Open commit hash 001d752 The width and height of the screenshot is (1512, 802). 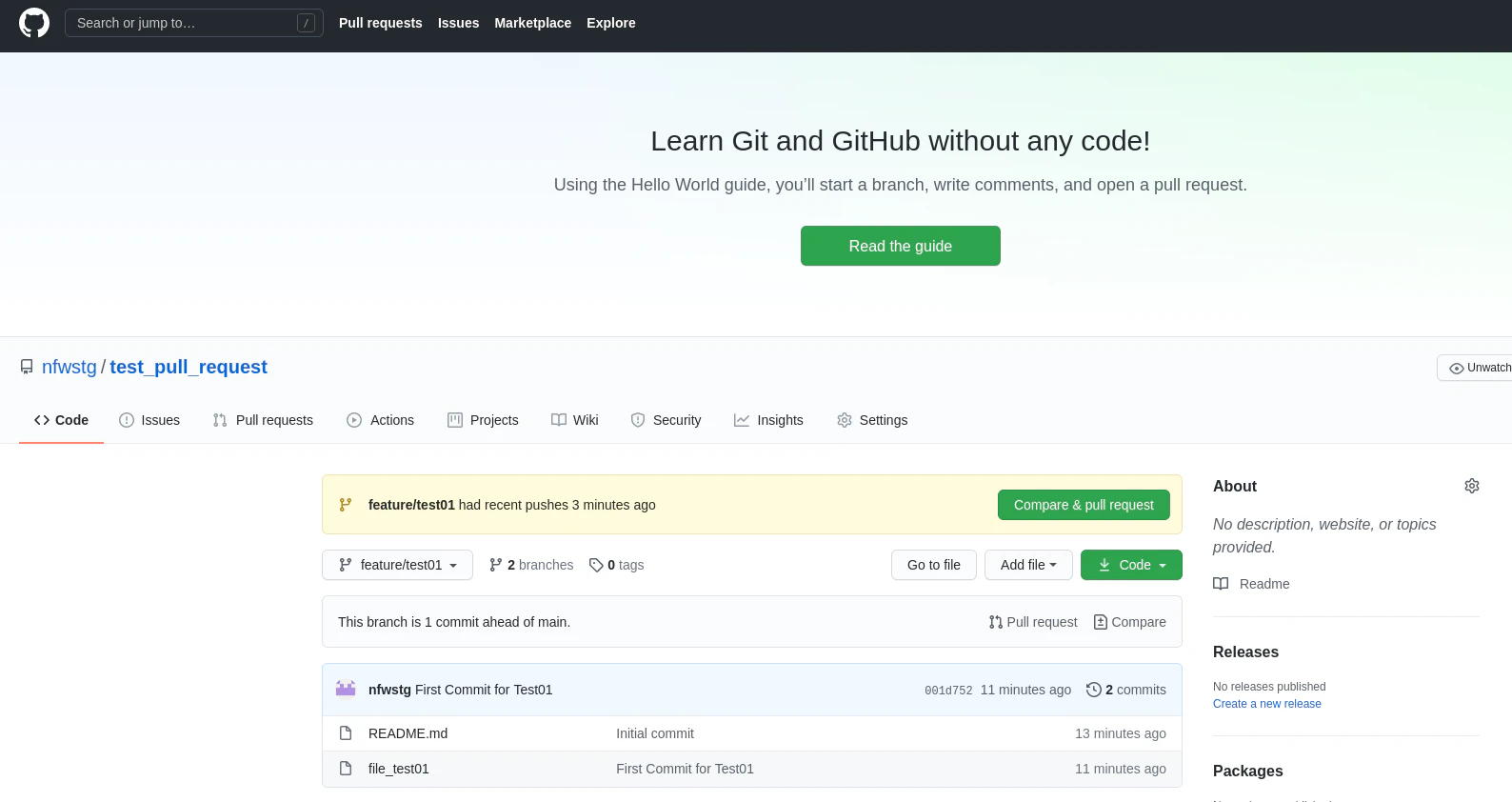click(x=948, y=691)
